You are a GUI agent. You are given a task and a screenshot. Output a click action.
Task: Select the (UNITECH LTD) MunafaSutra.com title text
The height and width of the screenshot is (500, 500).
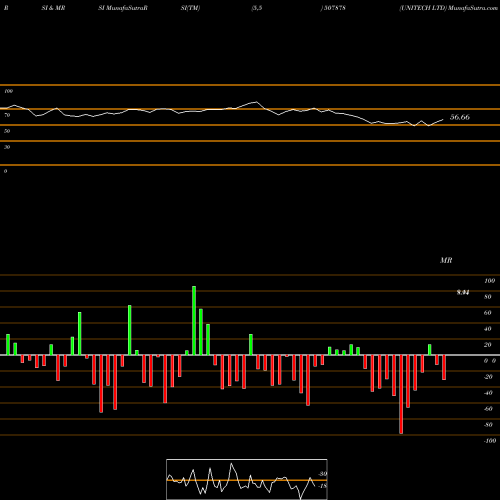coord(448,8)
